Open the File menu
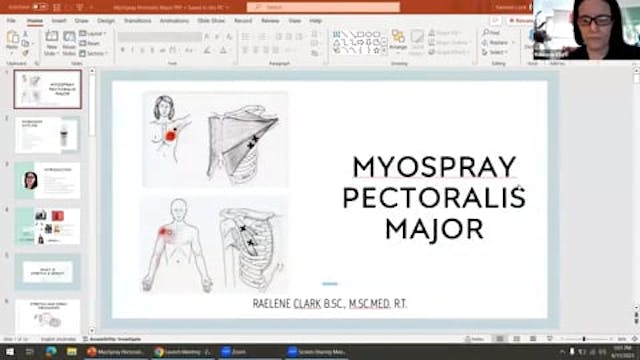This screenshot has height=360, width=640. click(x=11, y=20)
